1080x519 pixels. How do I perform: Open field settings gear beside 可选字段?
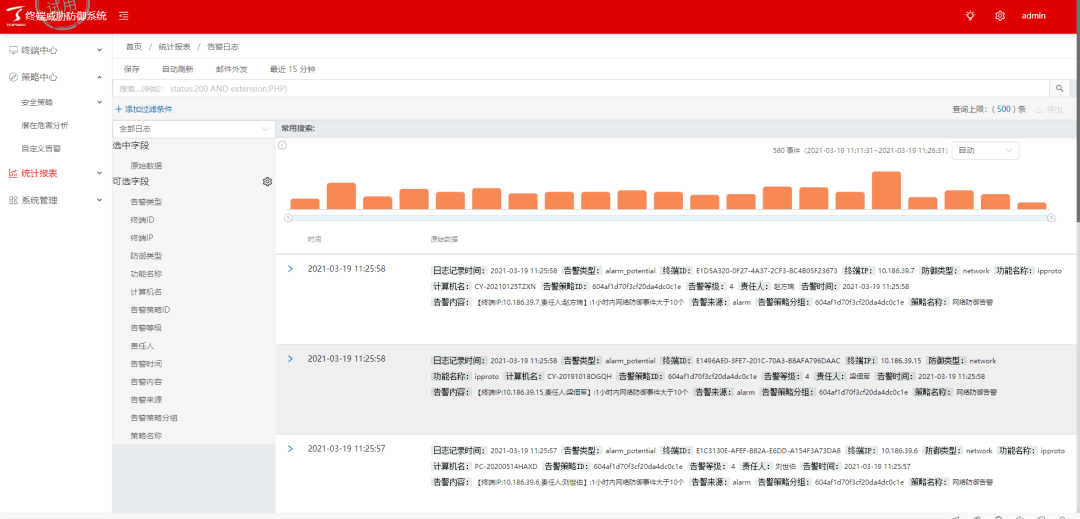(x=267, y=182)
